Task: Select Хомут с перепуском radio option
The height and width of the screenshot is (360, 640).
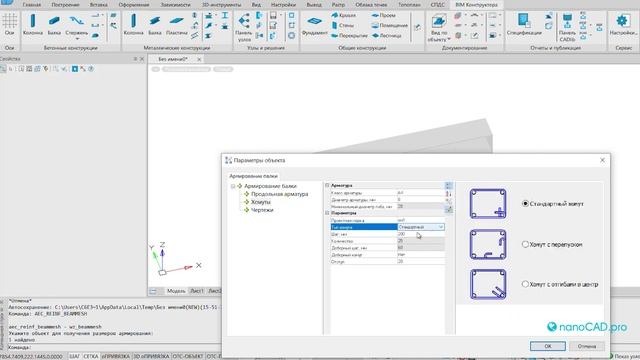Action: (x=525, y=244)
